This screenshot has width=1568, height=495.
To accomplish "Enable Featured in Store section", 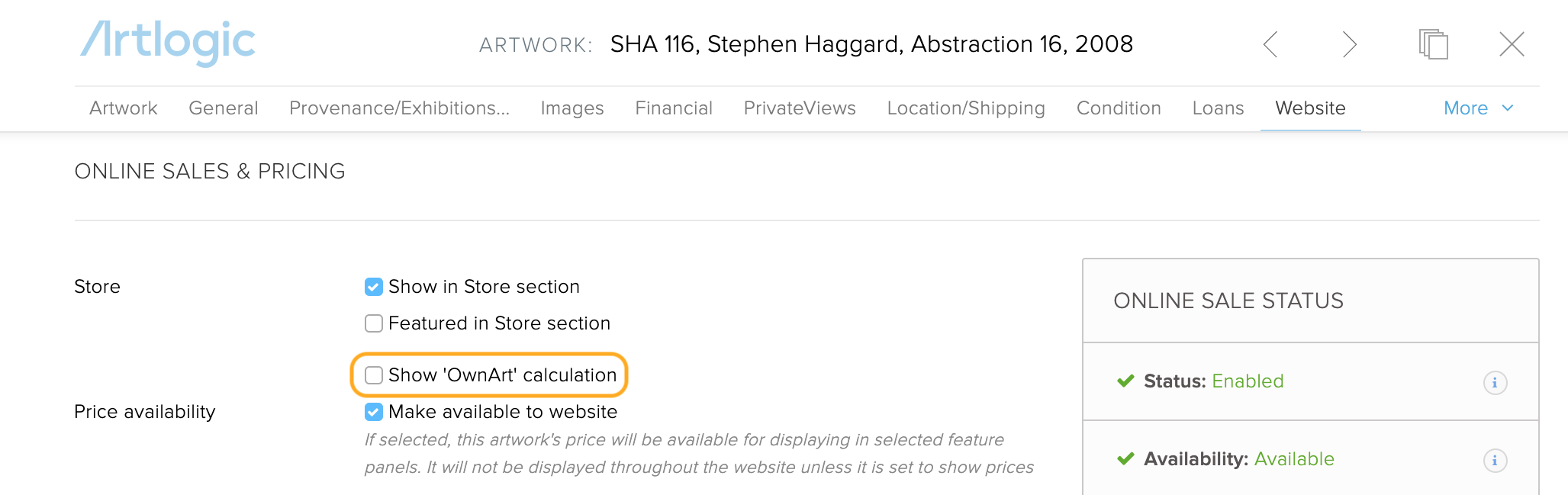I will [374, 323].
